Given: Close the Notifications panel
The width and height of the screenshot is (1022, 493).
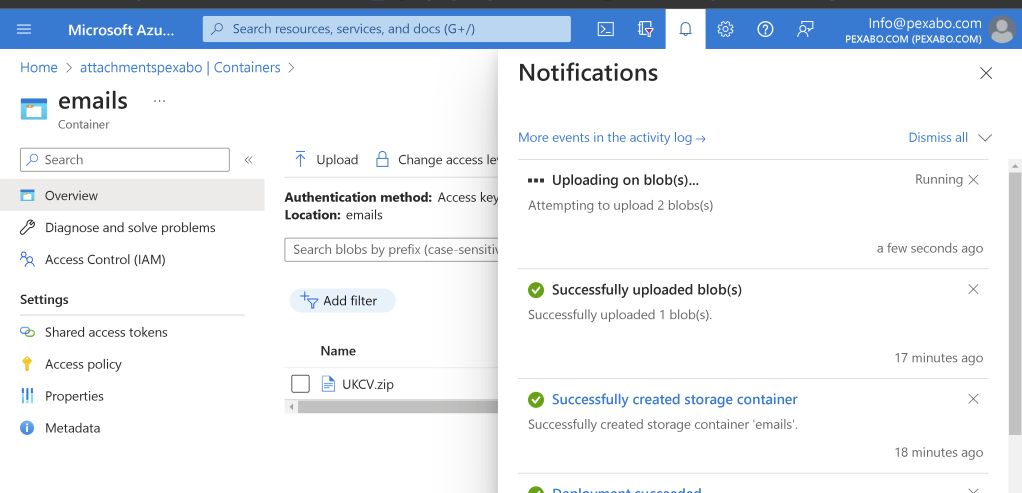Looking at the screenshot, I should [x=986, y=73].
